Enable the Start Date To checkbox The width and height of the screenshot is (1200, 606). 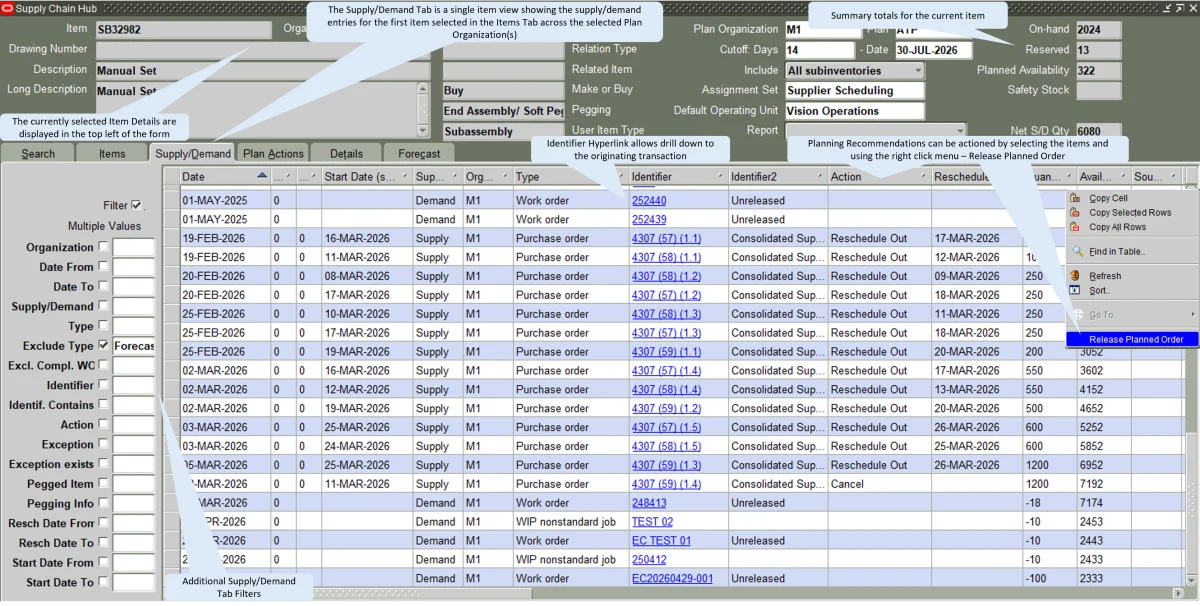(104, 582)
